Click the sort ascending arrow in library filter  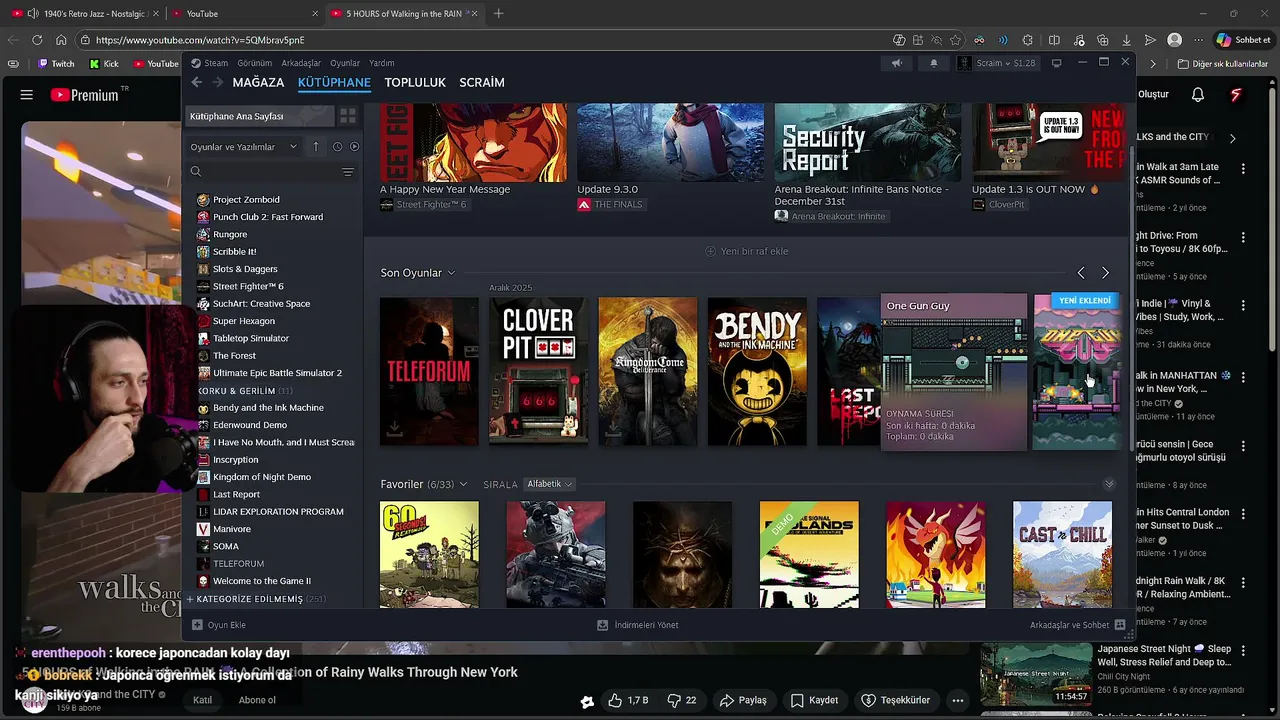316,146
